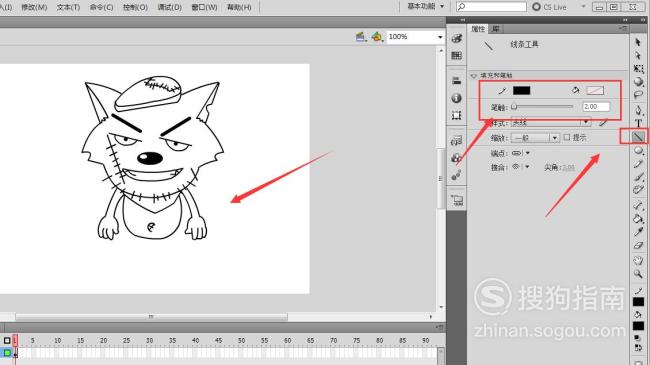Select the Oval shape tool
This screenshot has width=650, height=365.
pyautogui.click(x=638, y=151)
